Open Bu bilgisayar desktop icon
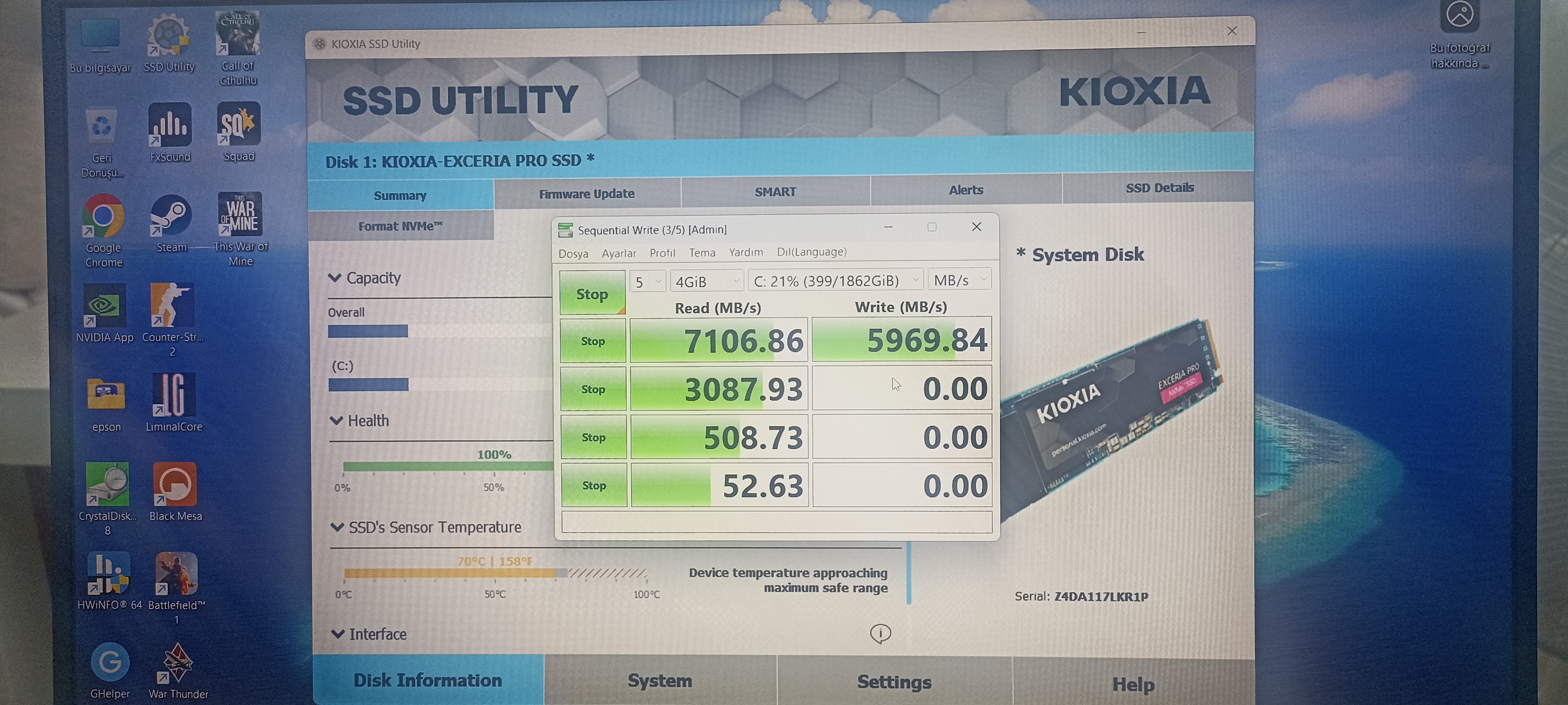 coord(100,44)
